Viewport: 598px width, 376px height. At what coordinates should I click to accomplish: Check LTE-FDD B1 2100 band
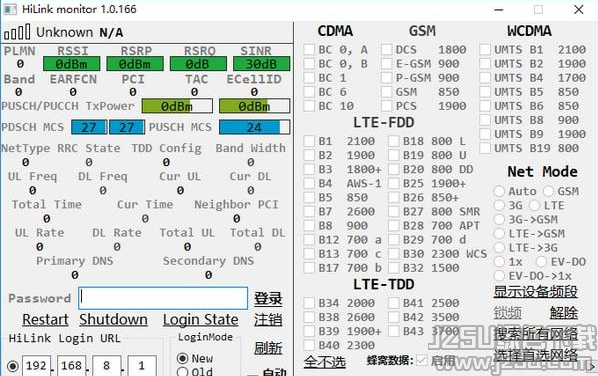point(309,141)
